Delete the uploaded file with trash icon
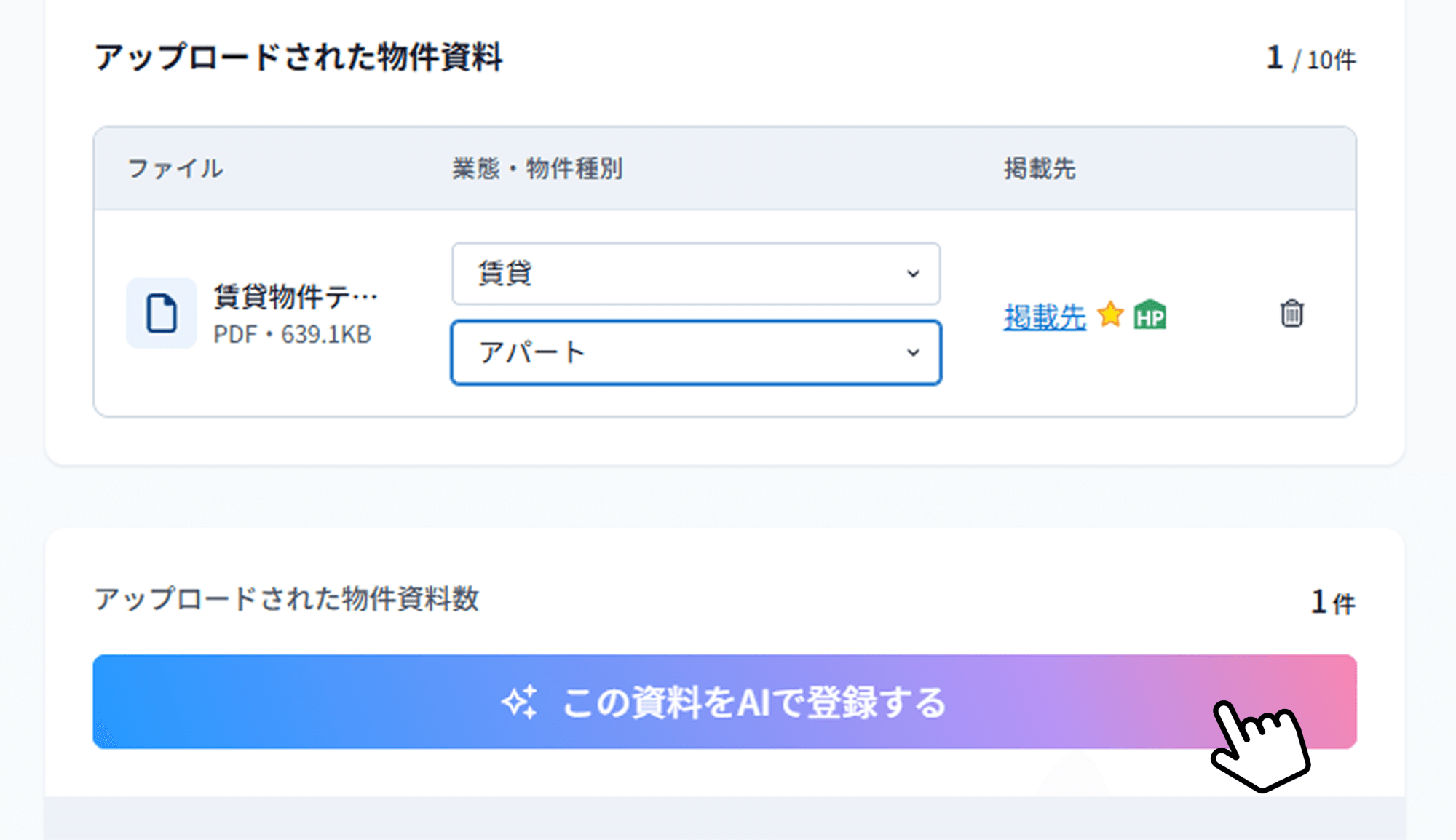Screen dimensions: 1456x840 coord(1291,314)
